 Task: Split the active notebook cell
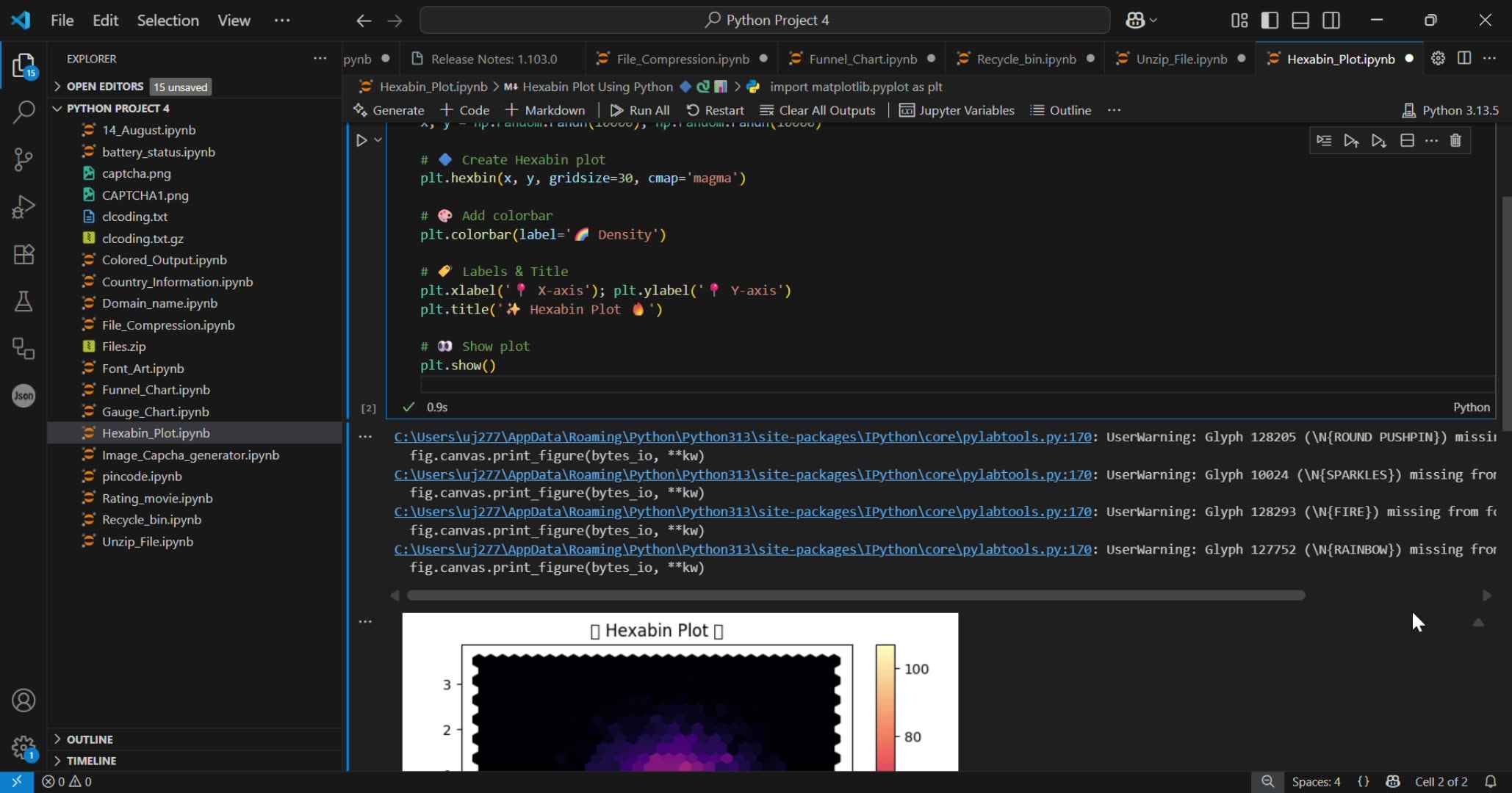1407,140
